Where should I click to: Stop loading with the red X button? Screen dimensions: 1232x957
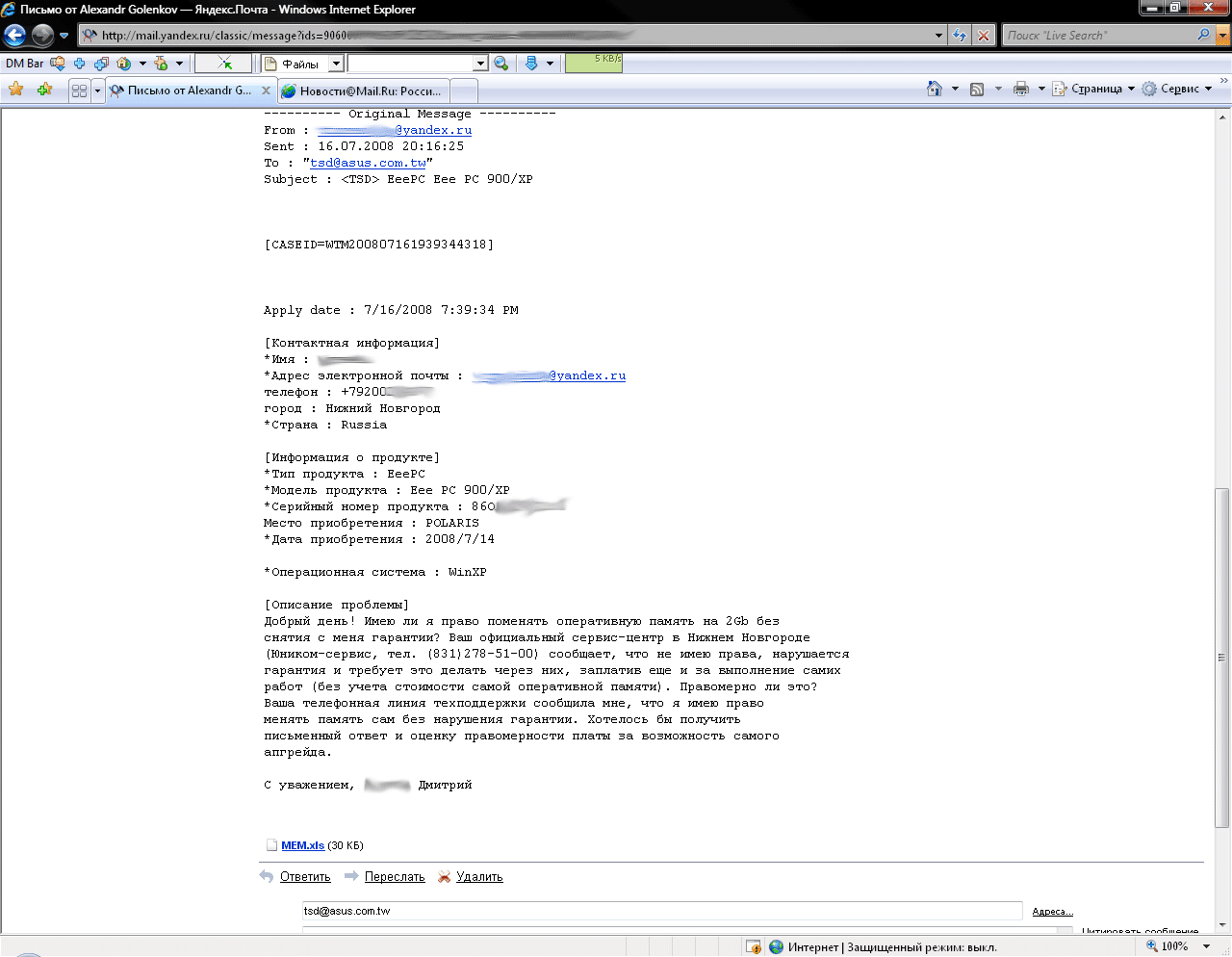pyautogui.click(x=983, y=36)
